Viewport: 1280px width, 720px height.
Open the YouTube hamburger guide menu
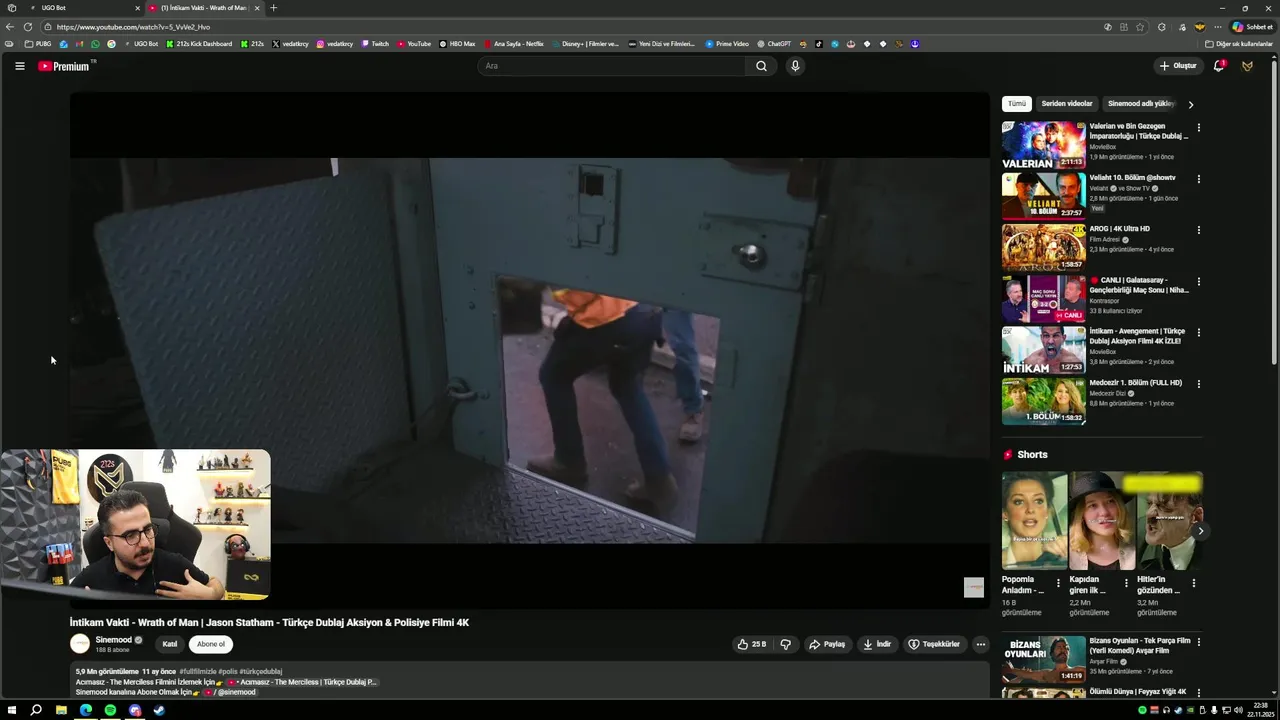[x=19, y=66]
